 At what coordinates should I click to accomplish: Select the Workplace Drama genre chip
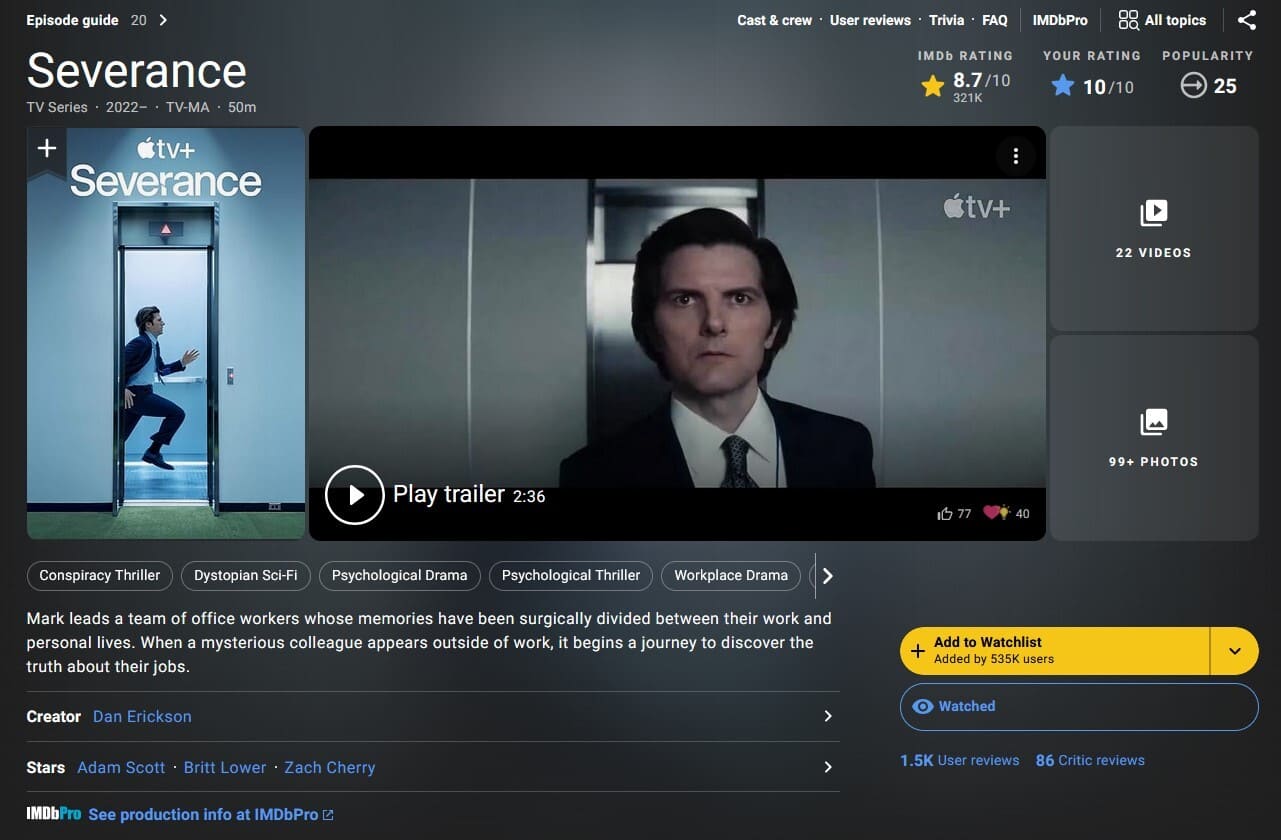(x=731, y=575)
